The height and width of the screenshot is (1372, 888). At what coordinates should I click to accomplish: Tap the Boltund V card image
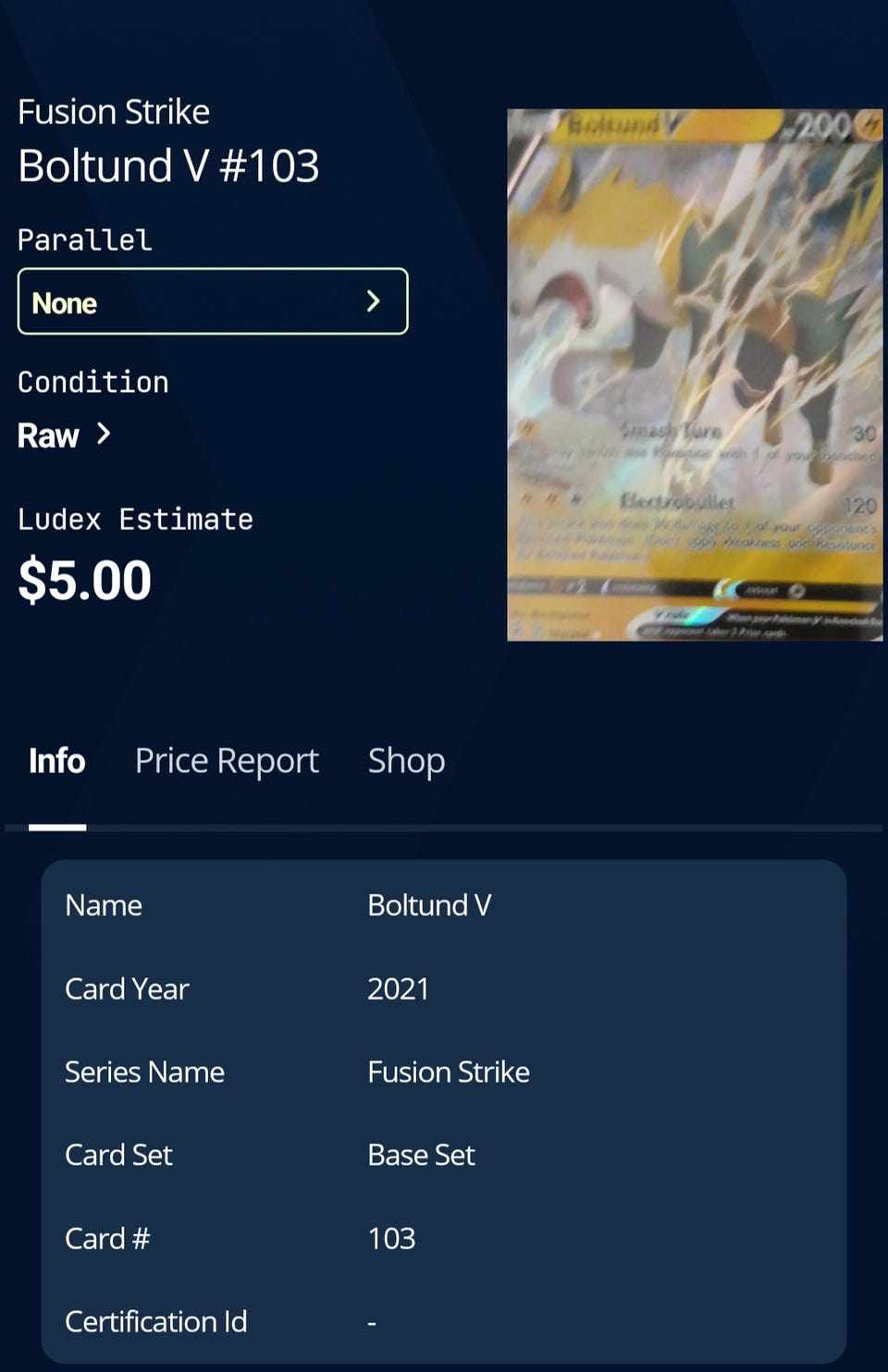tap(695, 375)
